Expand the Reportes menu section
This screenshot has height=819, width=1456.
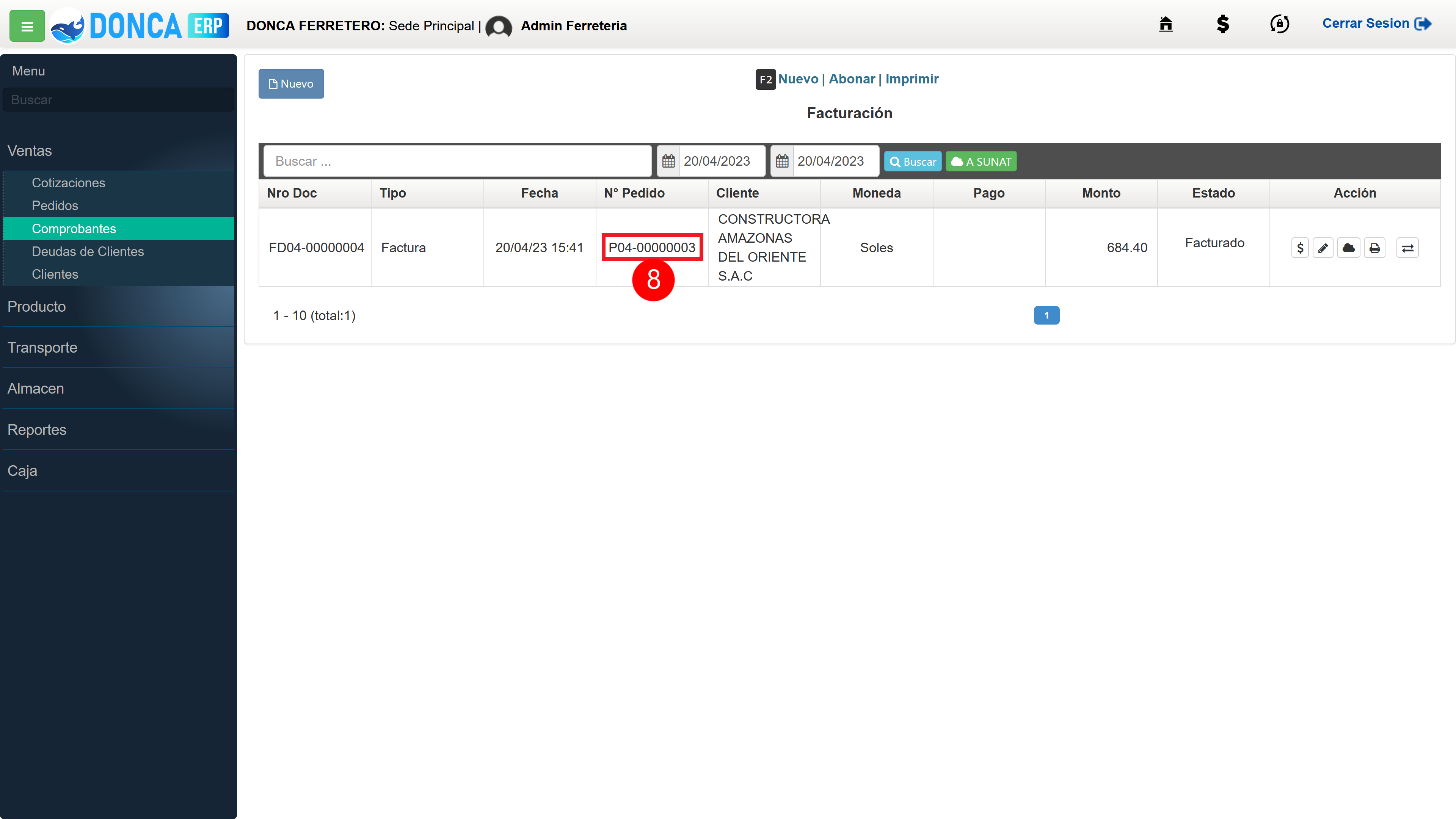coord(119,430)
